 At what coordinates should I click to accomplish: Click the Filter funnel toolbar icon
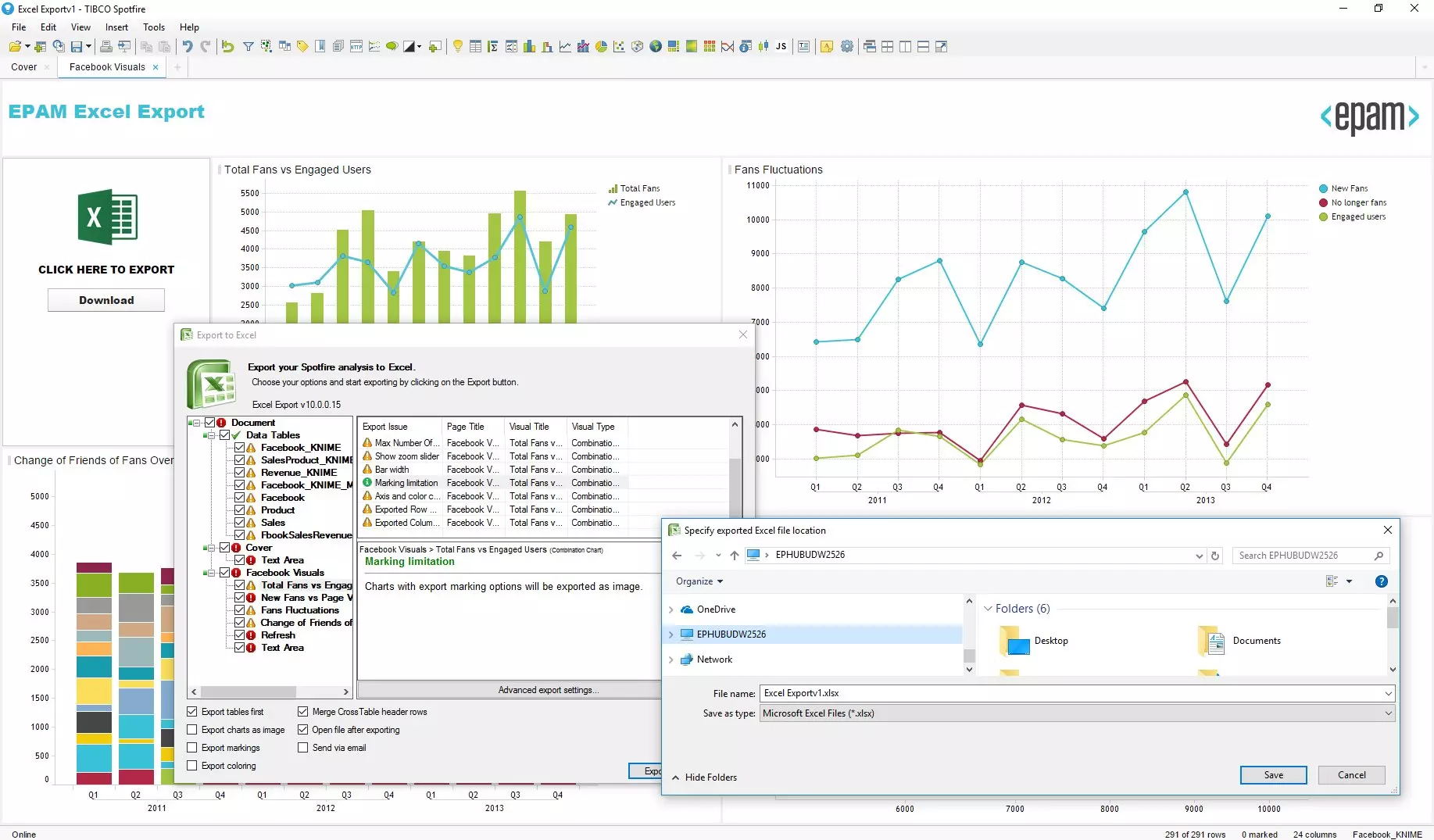[248, 47]
